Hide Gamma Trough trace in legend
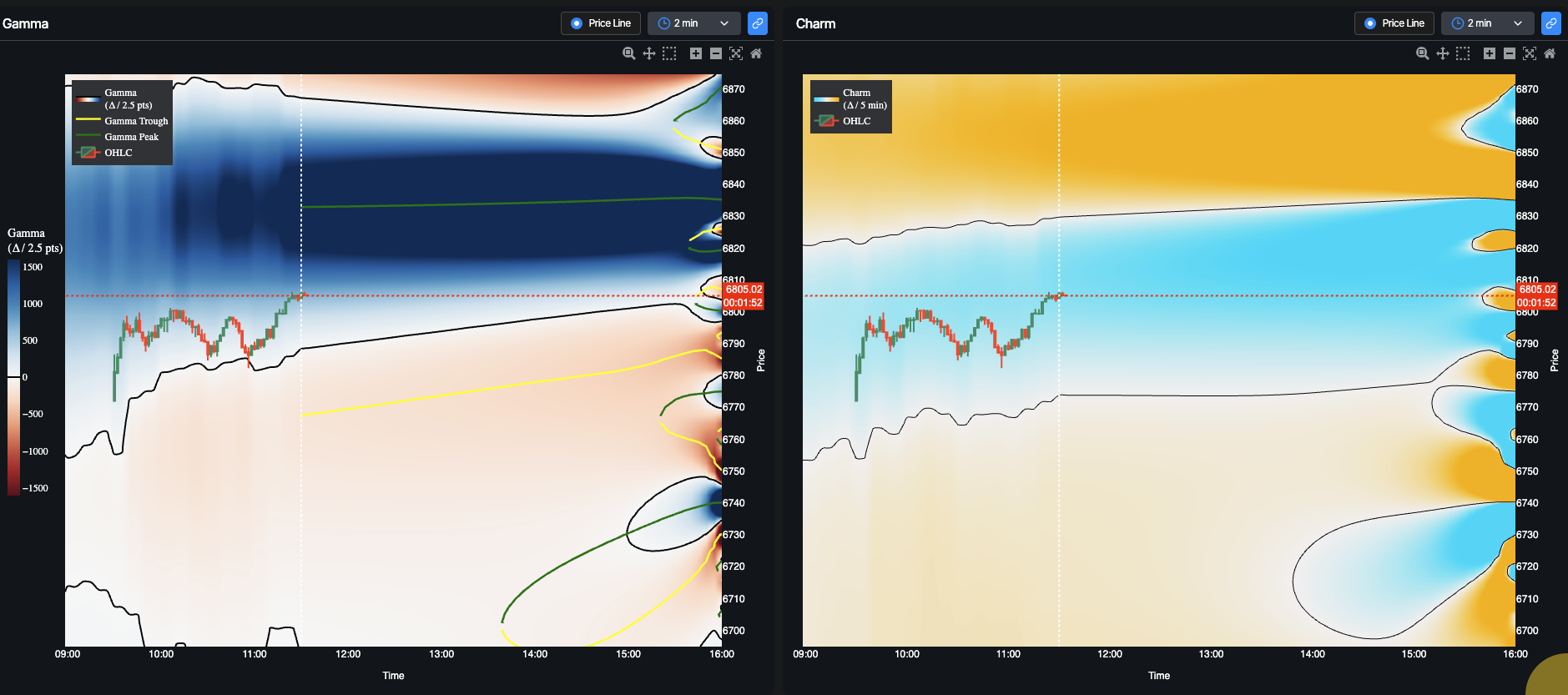The image size is (1568, 695). [123, 121]
